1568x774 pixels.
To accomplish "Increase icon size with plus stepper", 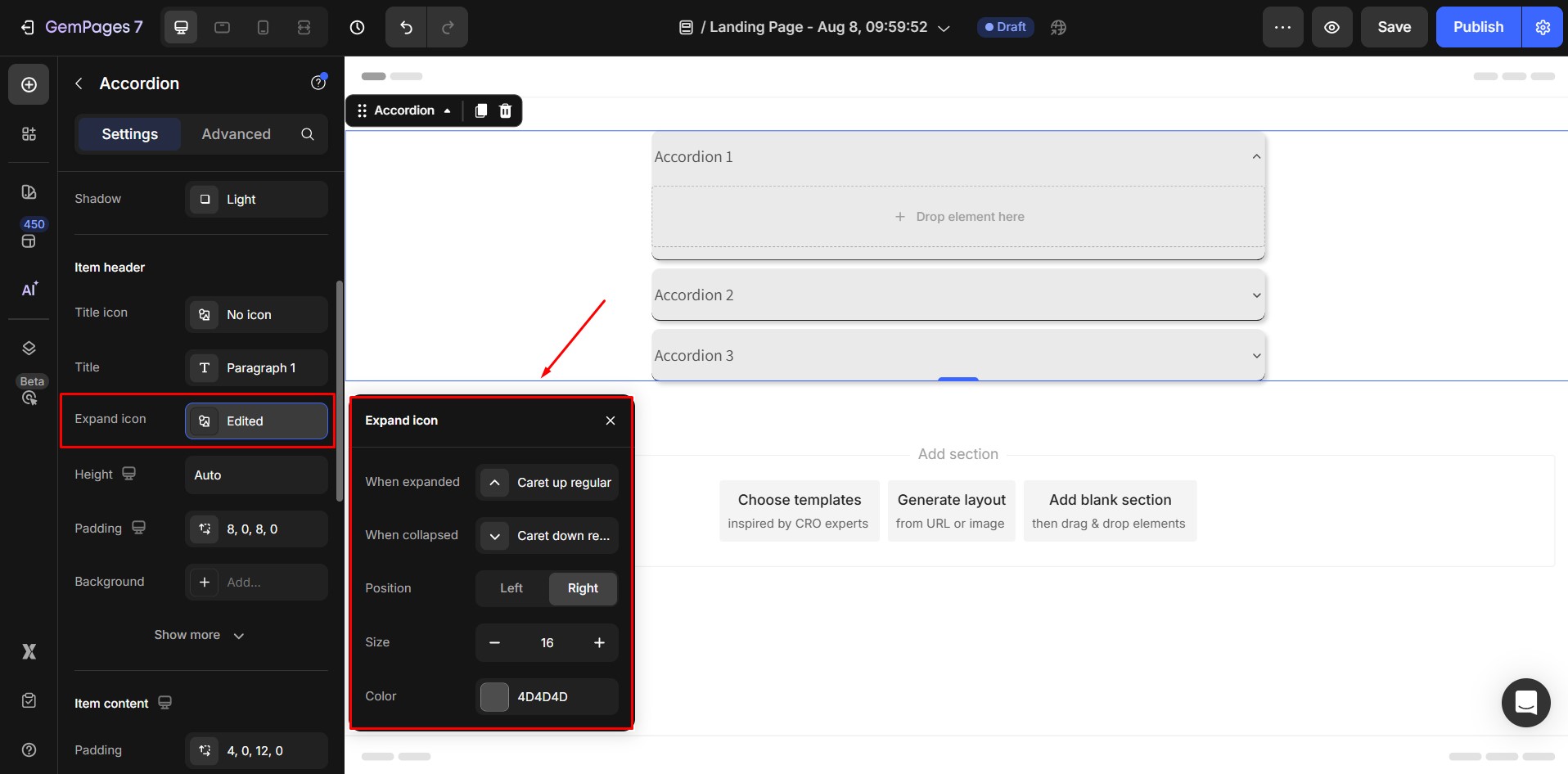I will pyautogui.click(x=599, y=643).
